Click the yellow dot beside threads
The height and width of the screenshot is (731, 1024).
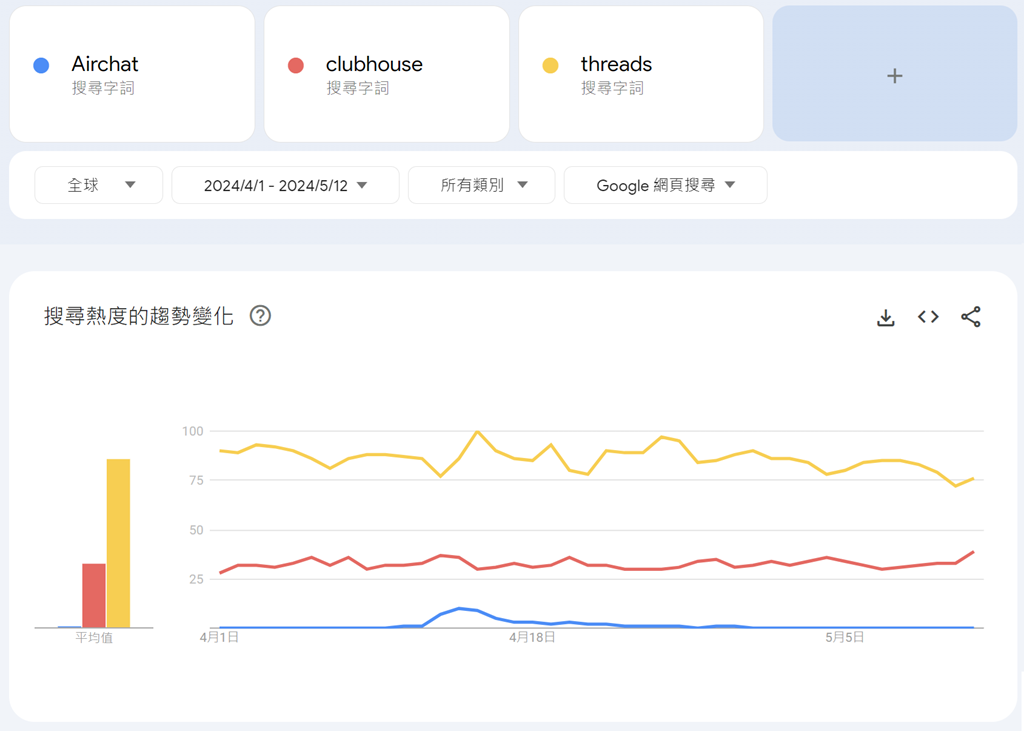pyautogui.click(x=550, y=65)
